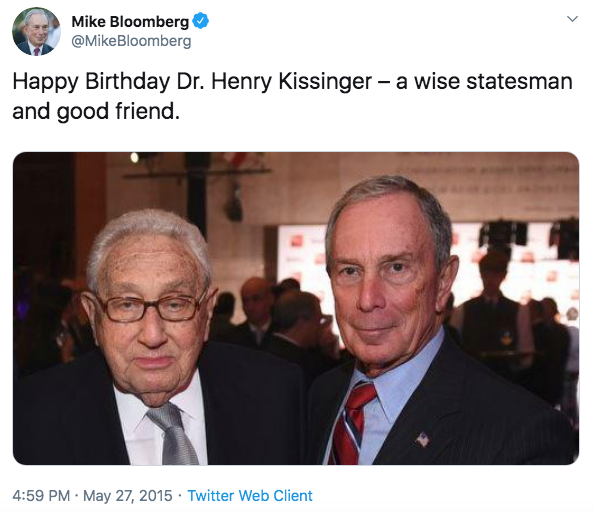Click the silver gray tie in photo

pos(174,434)
